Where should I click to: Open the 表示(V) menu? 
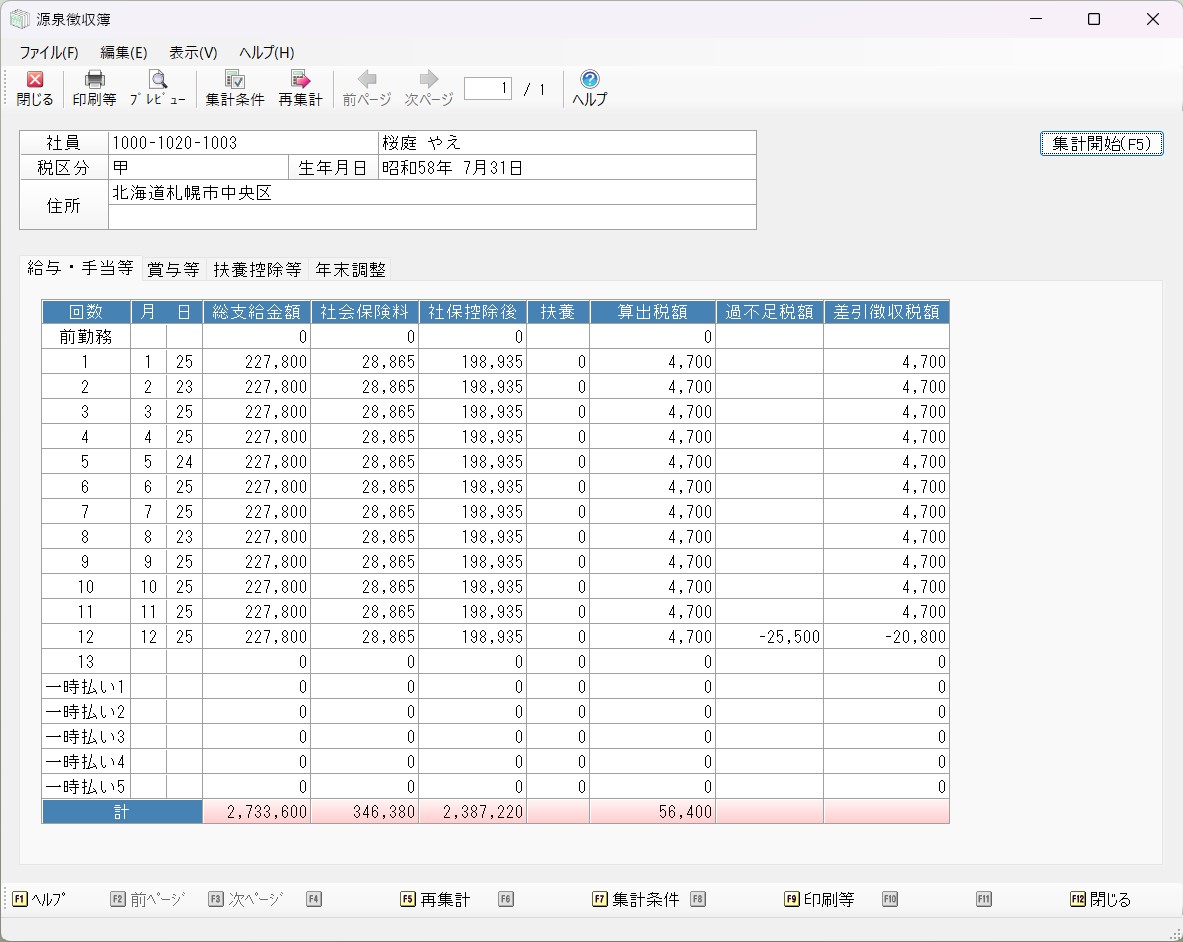pyautogui.click(x=193, y=53)
